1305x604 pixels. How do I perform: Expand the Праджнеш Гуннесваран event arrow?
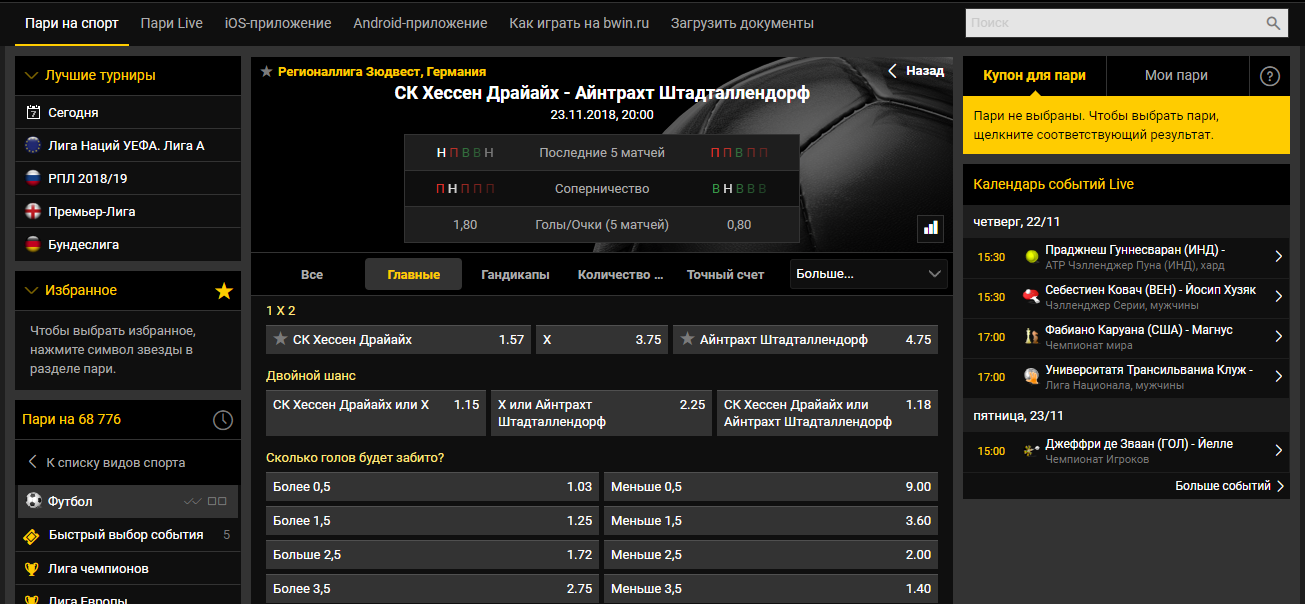(x=1279, y=257)
